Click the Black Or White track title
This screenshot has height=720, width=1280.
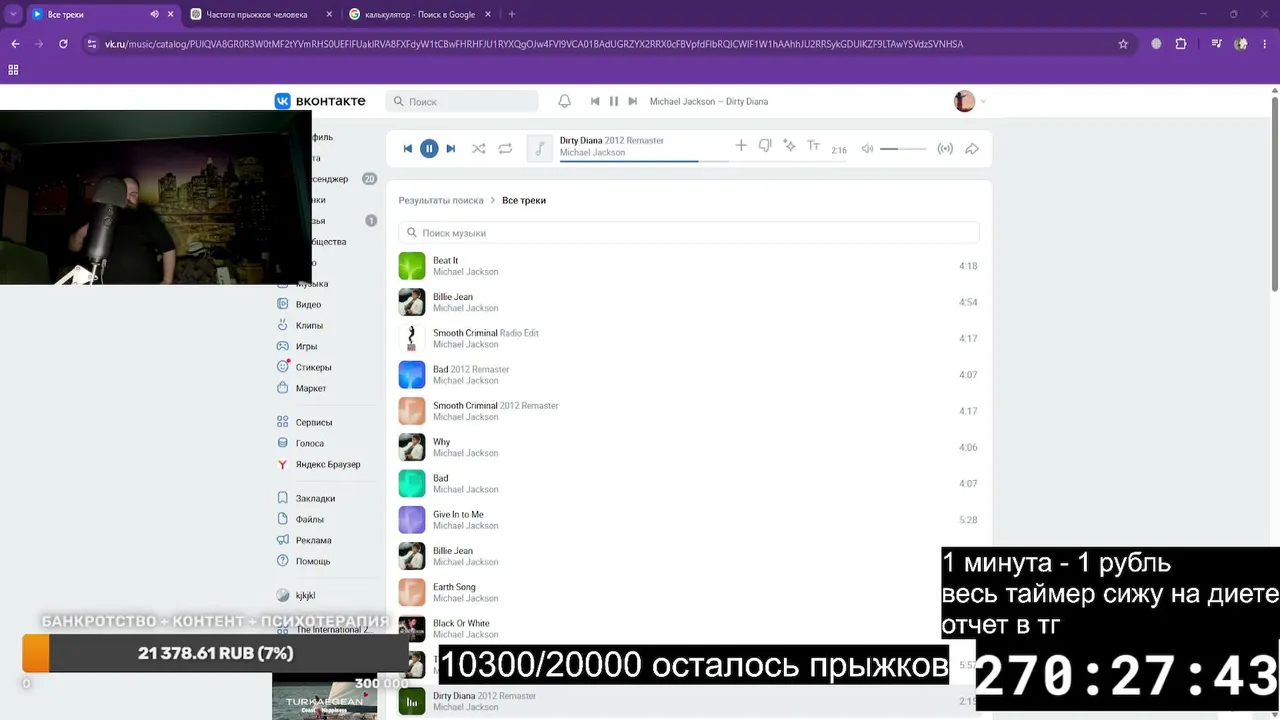461,623
